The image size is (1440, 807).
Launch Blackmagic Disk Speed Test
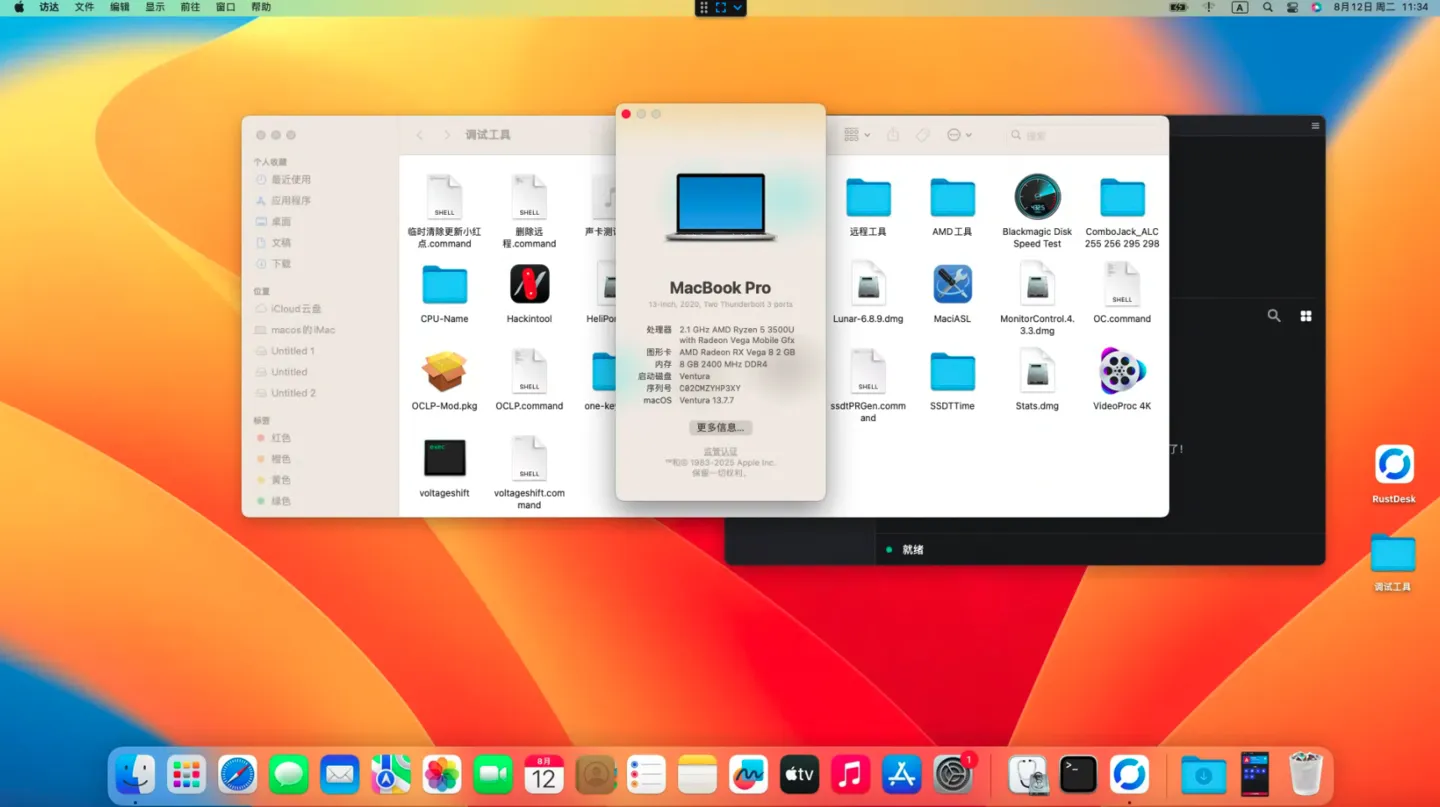pos(1037,197)
